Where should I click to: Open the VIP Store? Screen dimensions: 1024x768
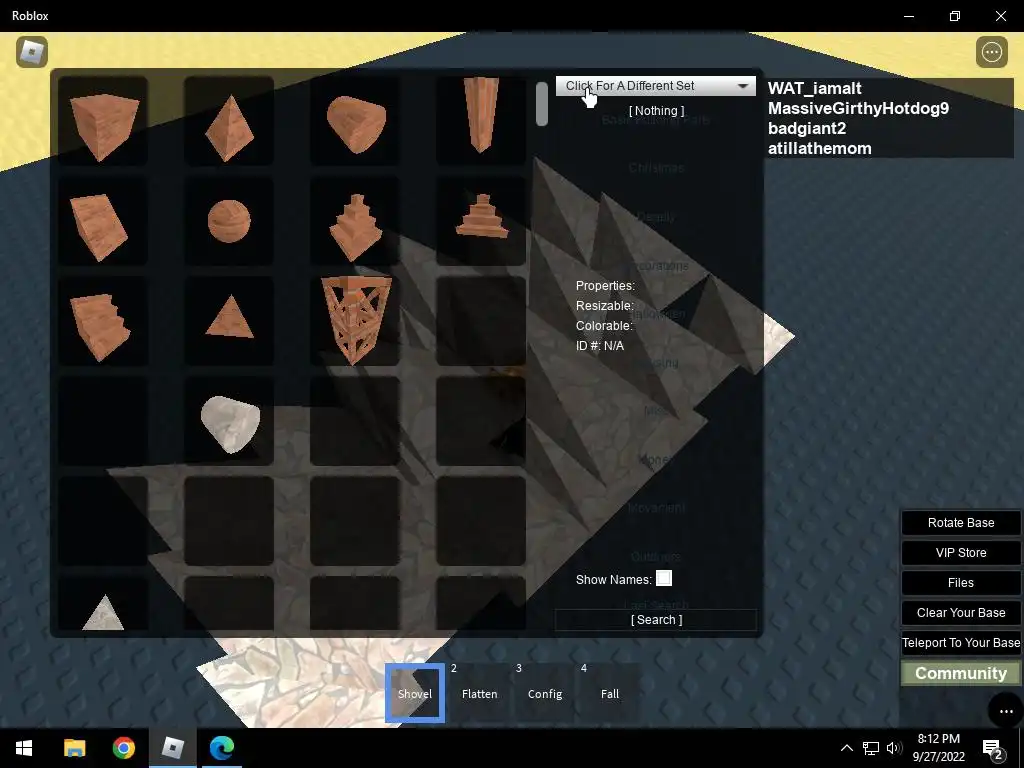pos(961,552)
